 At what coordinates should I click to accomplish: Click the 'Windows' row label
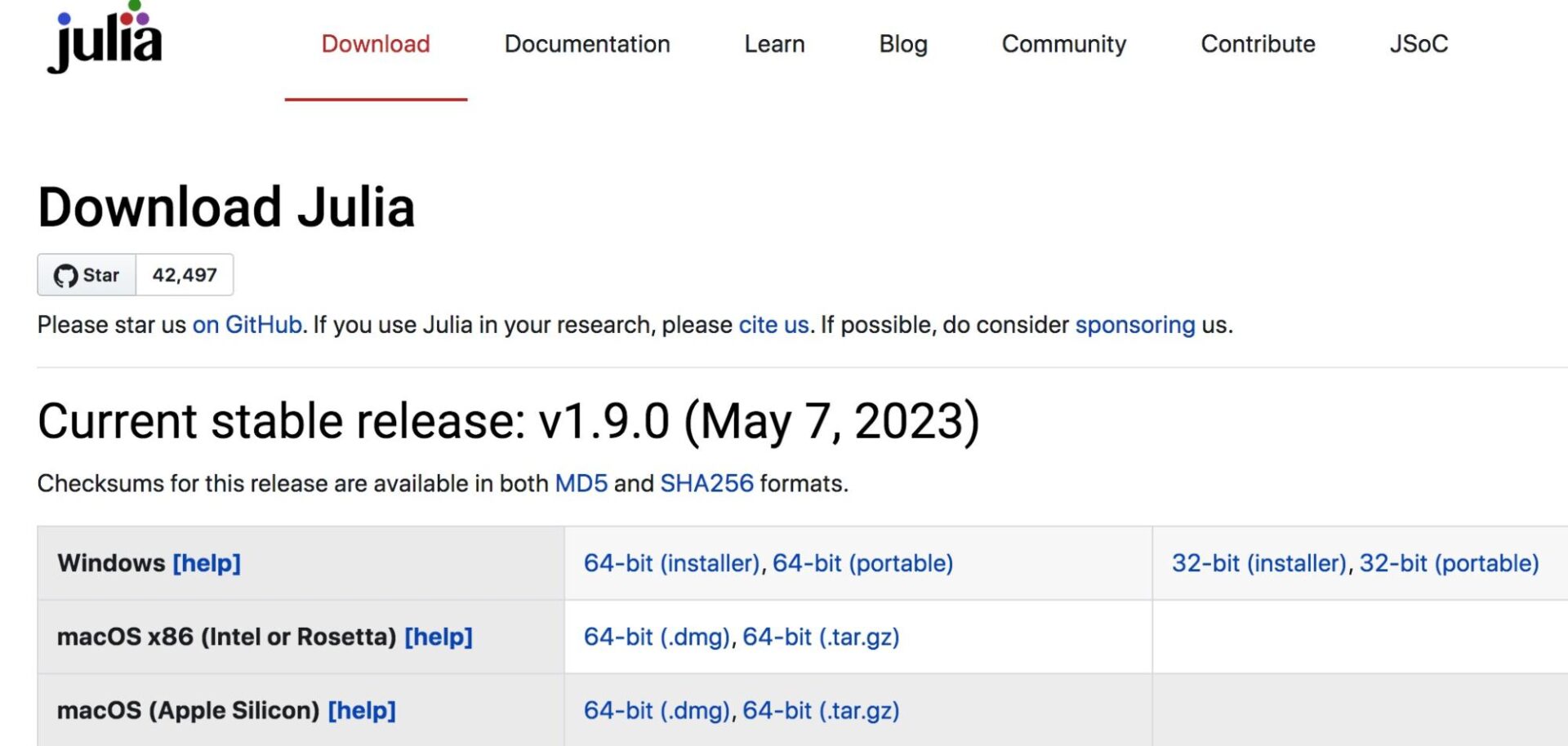click(111, 563)
